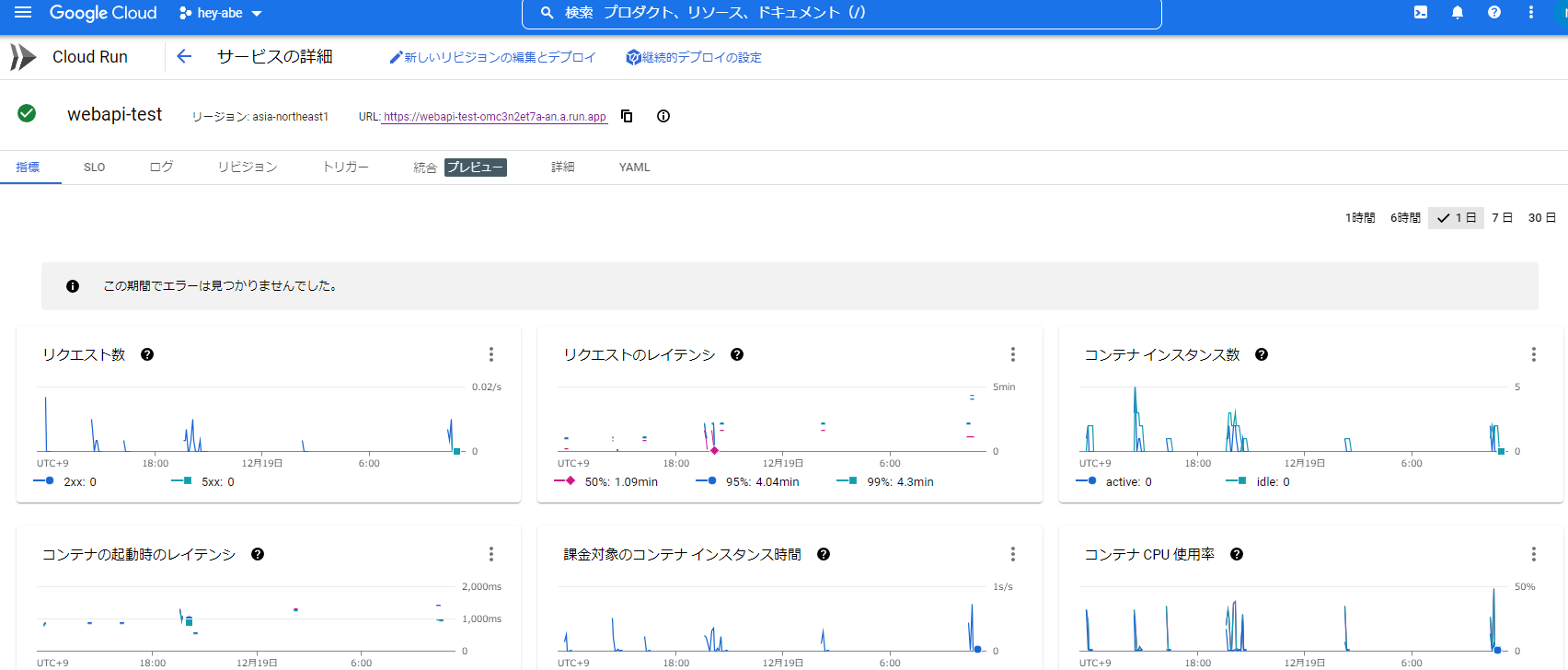Switch to the 統合 preview tab

coord(460,167)
